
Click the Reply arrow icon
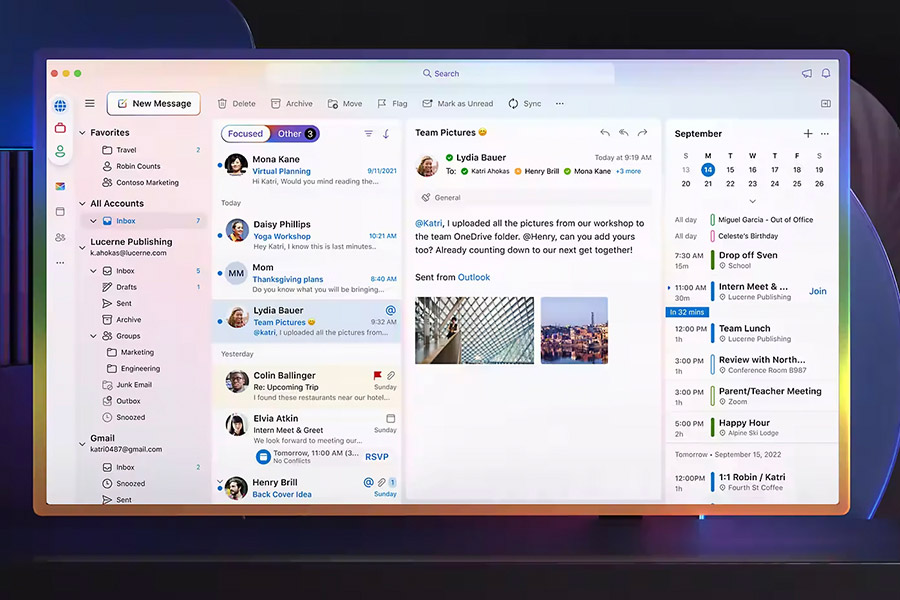pos(605,133)
